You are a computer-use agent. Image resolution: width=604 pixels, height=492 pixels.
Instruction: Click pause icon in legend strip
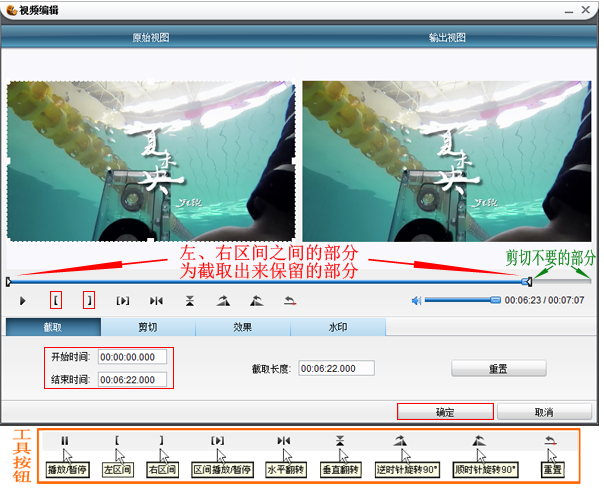tap(64, 440)
